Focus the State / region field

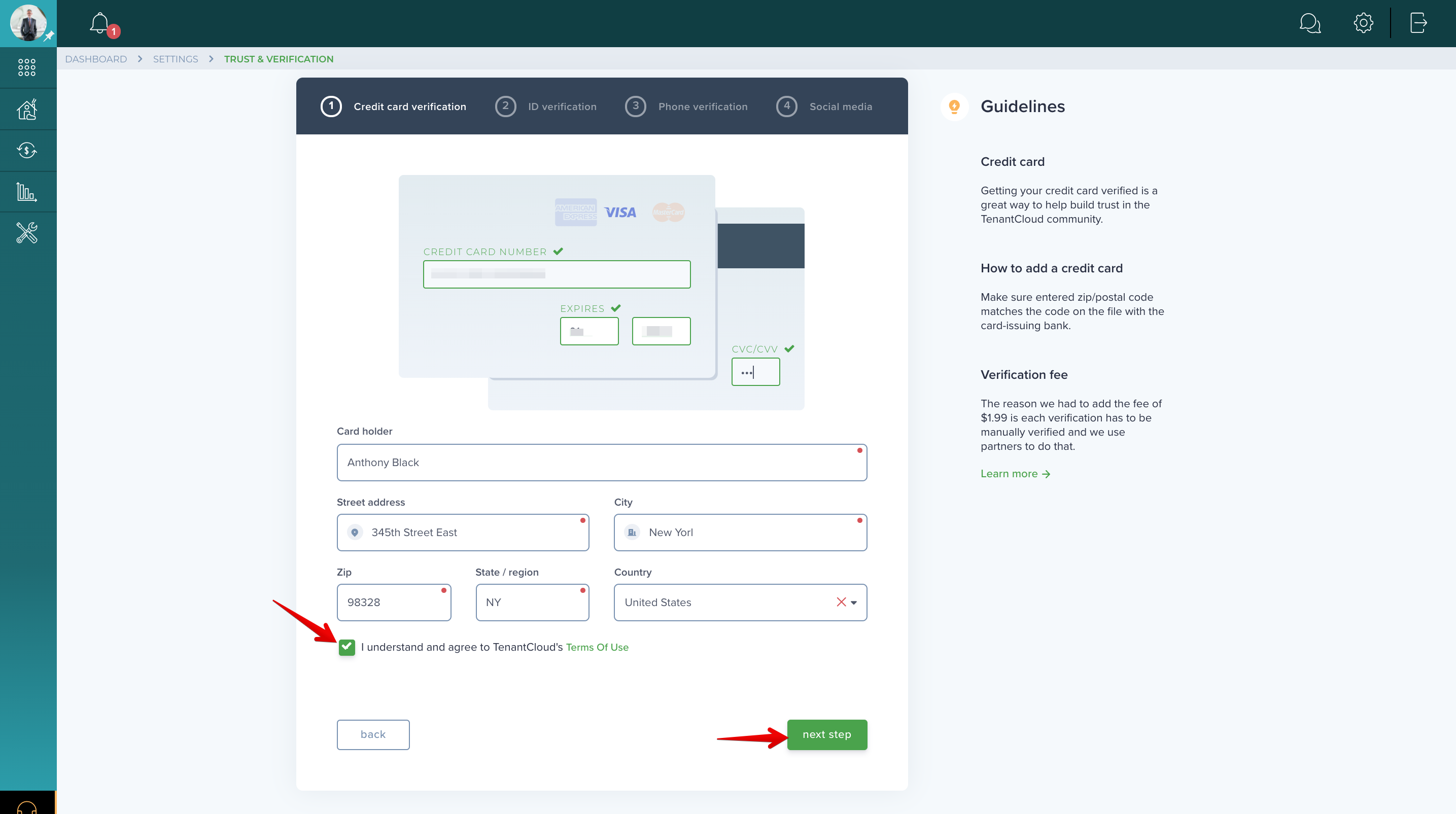[533, 602]
